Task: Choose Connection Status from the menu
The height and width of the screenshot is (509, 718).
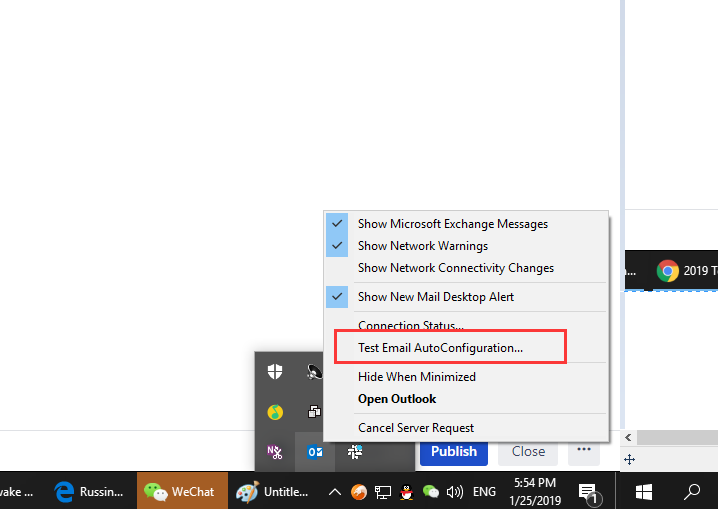Action: click(410, 326)
